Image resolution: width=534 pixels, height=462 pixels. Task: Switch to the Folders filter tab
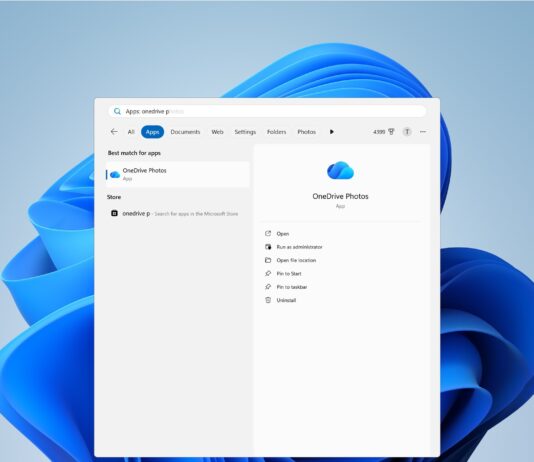point(277,132)
